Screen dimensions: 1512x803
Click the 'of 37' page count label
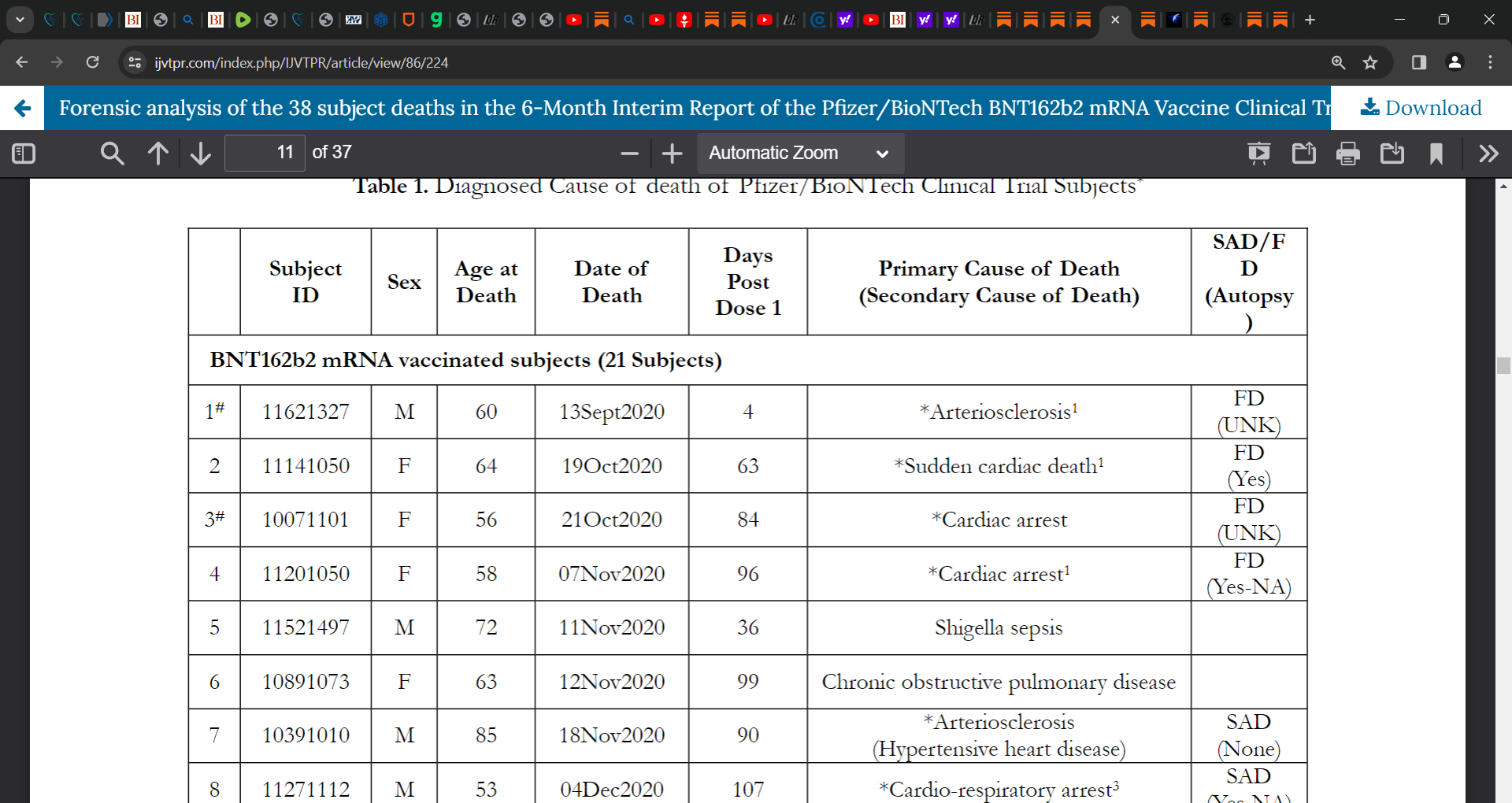(x=332, y=153)
